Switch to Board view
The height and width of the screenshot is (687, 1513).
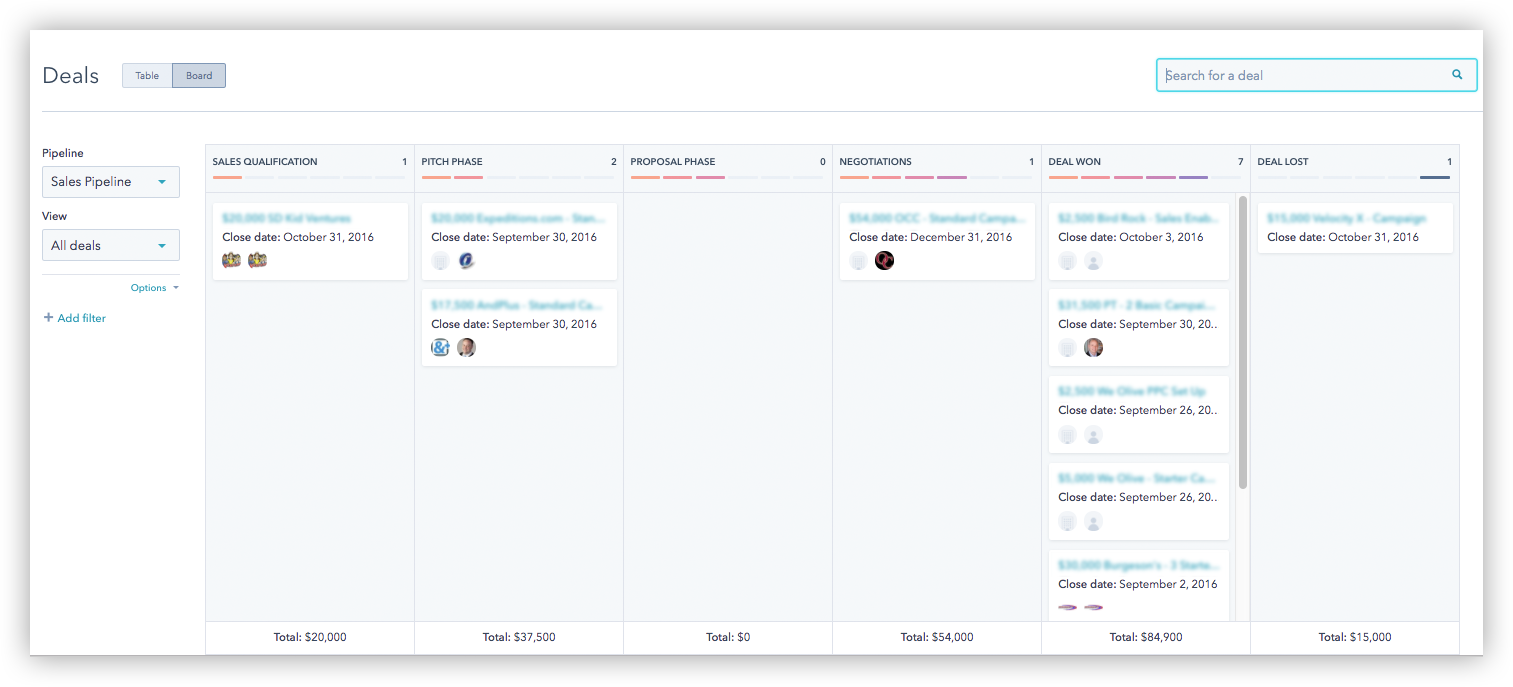(x=199, y=76)
